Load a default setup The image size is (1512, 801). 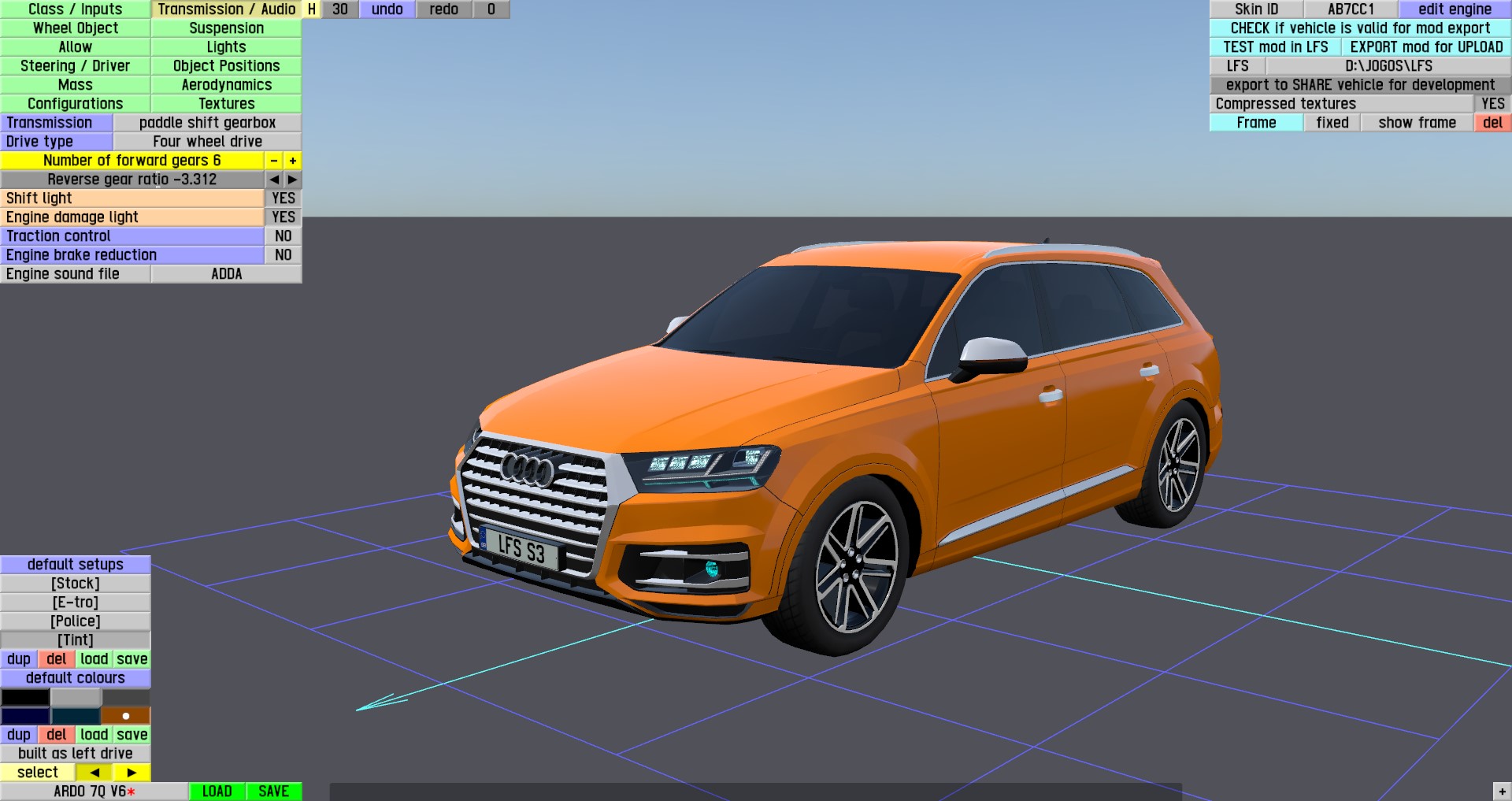(x=94, y=659)
